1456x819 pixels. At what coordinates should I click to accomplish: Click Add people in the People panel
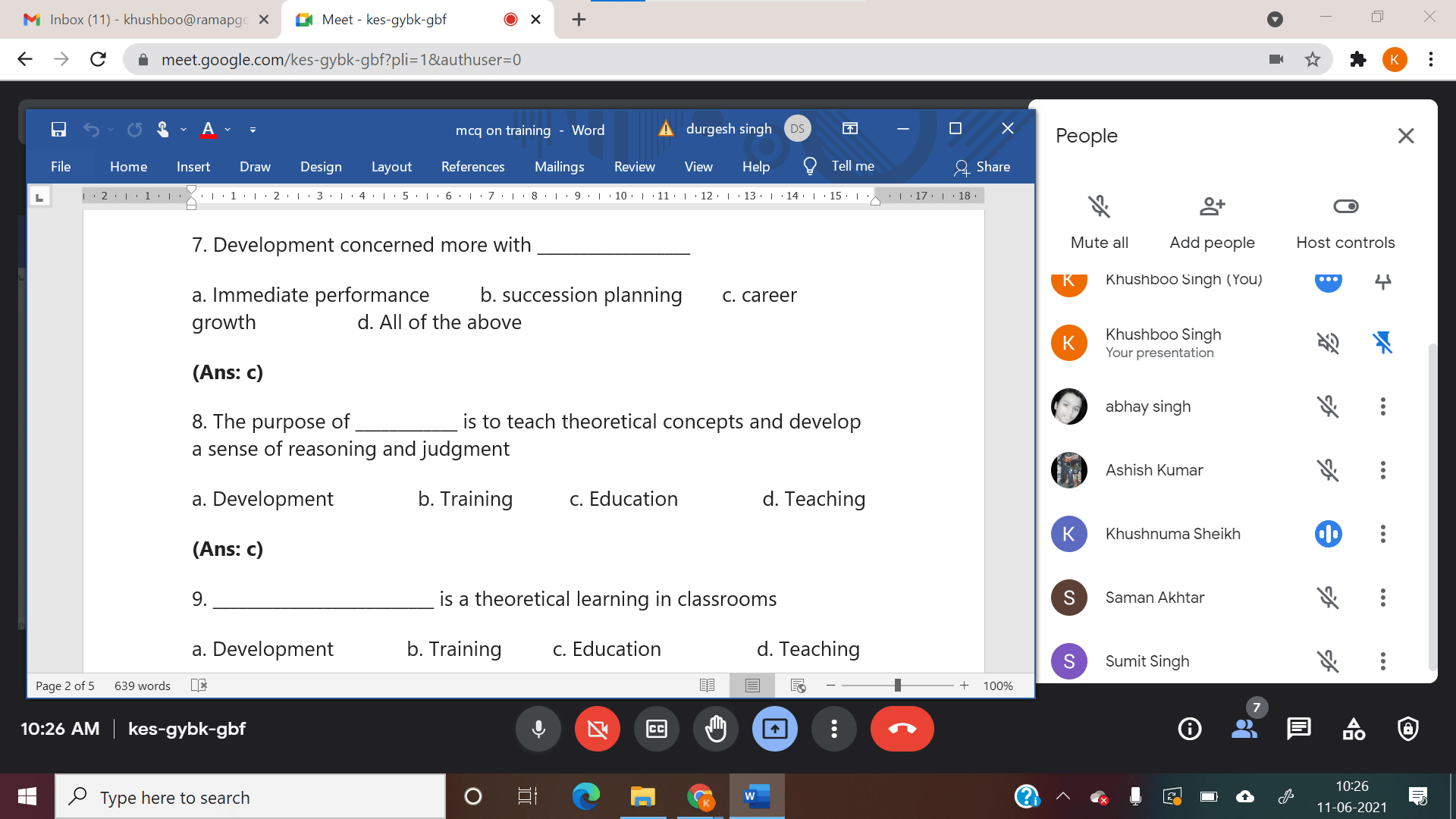point(1211,220)
